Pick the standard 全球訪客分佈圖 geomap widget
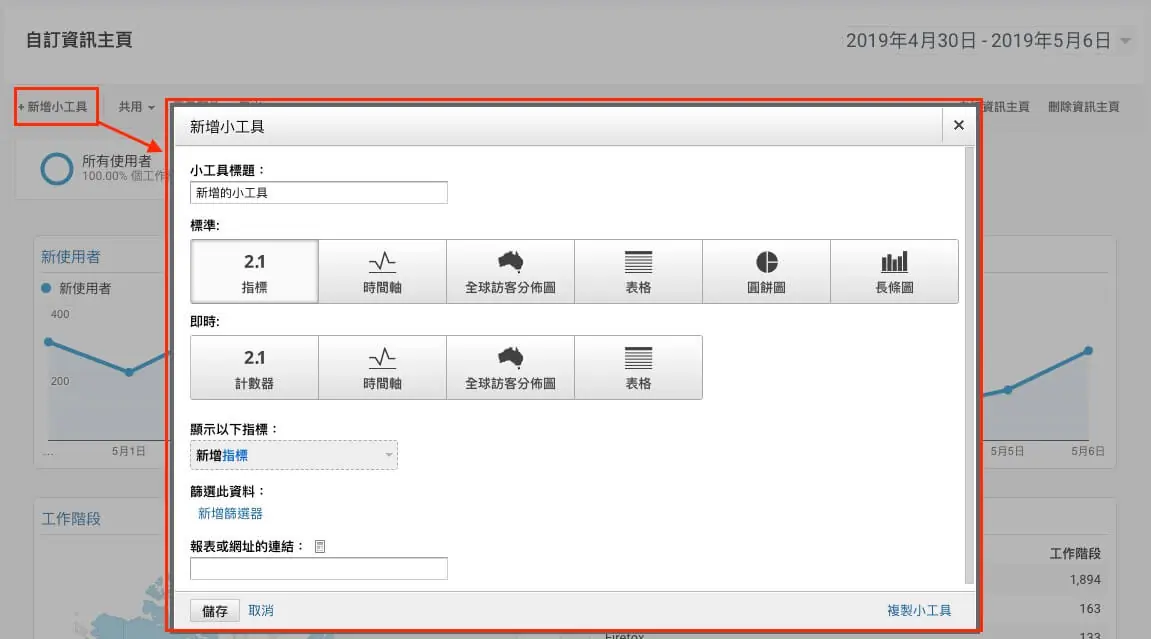The image size is (1151, 639). click(510, 271)
